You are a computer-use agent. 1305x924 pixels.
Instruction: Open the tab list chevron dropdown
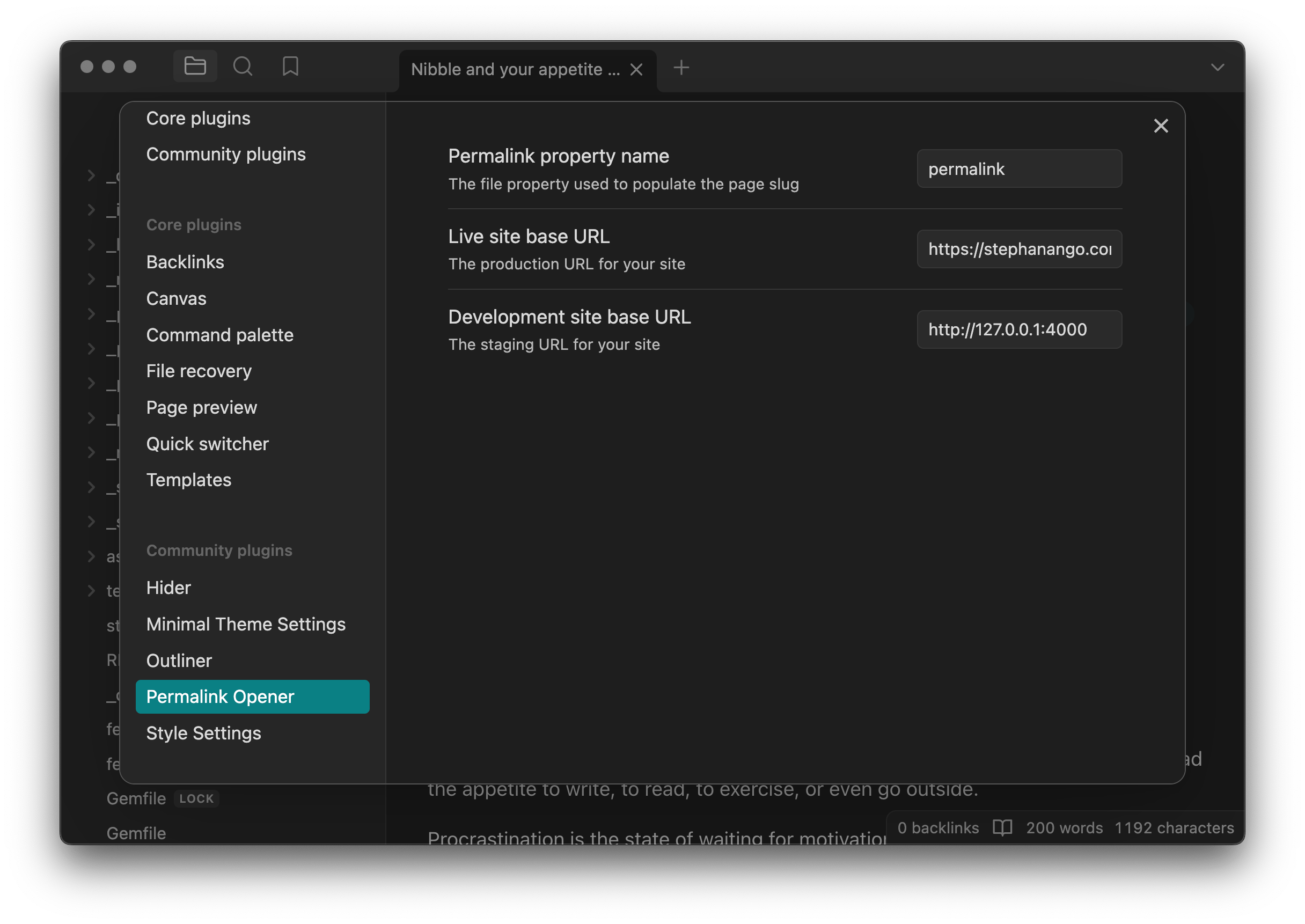pyautogui.click(x=1217, y=68)
